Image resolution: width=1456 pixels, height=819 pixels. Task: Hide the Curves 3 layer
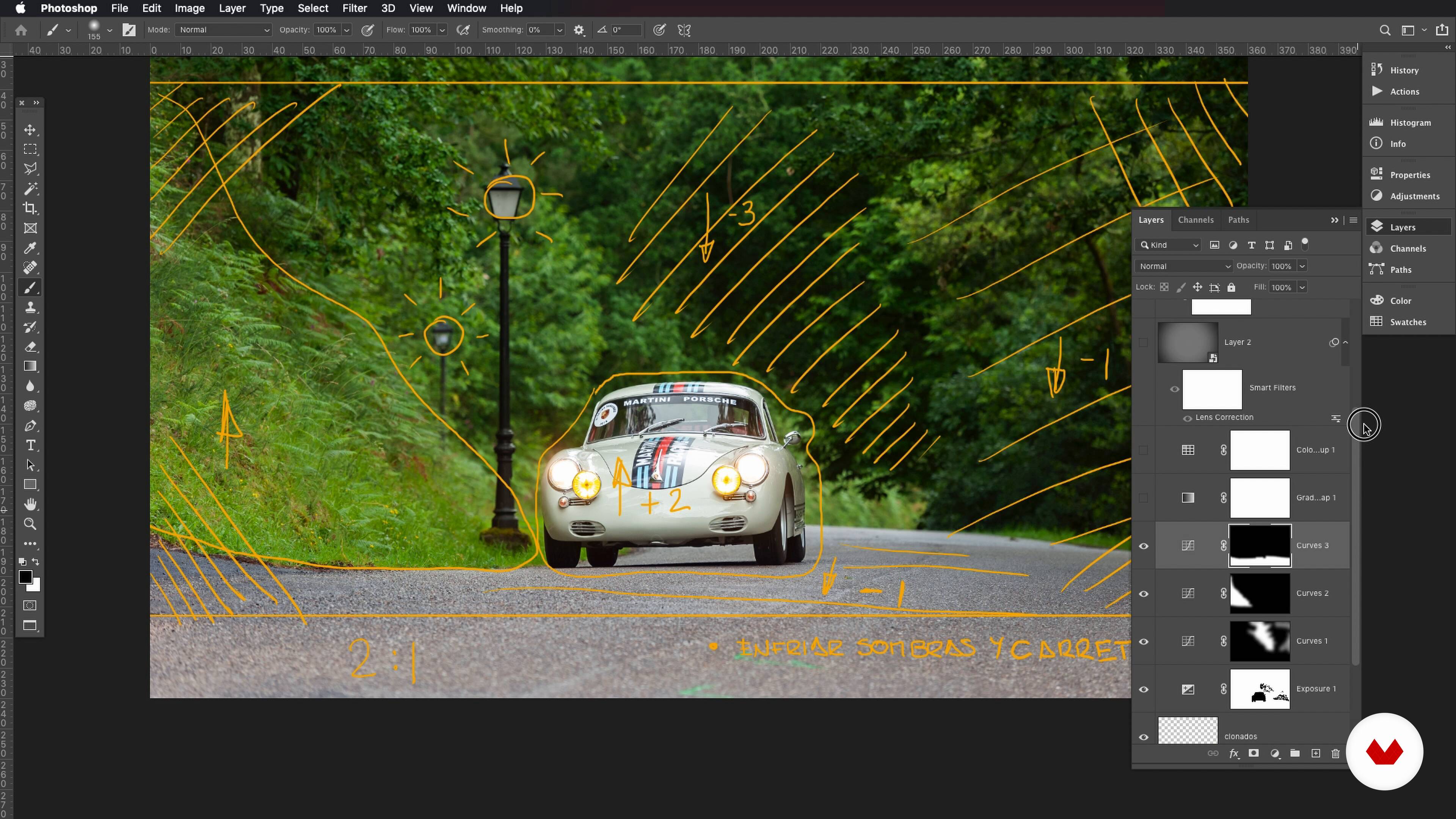(x=1144, y=546)
